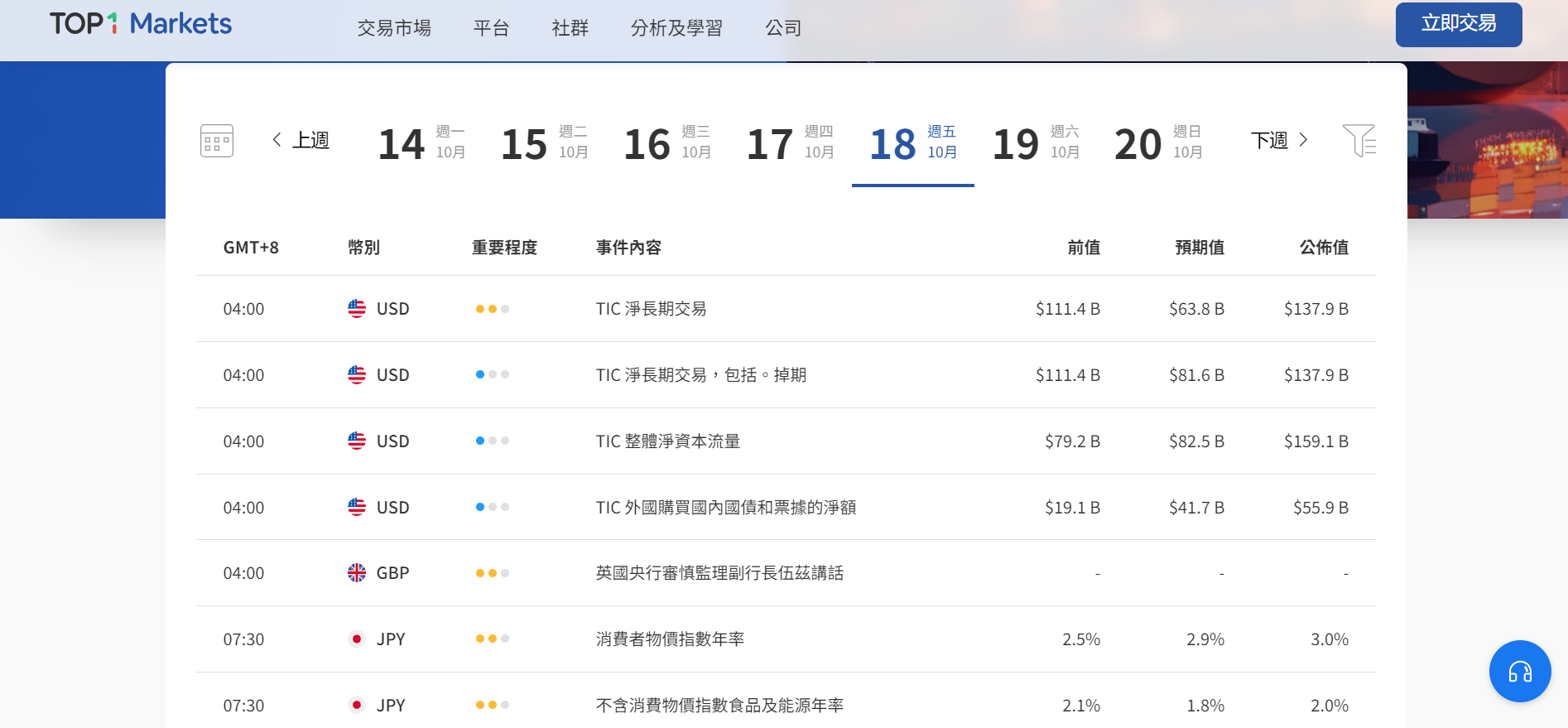
Task: Expand the 交易市場 menu
Action: tap(394, 28)
